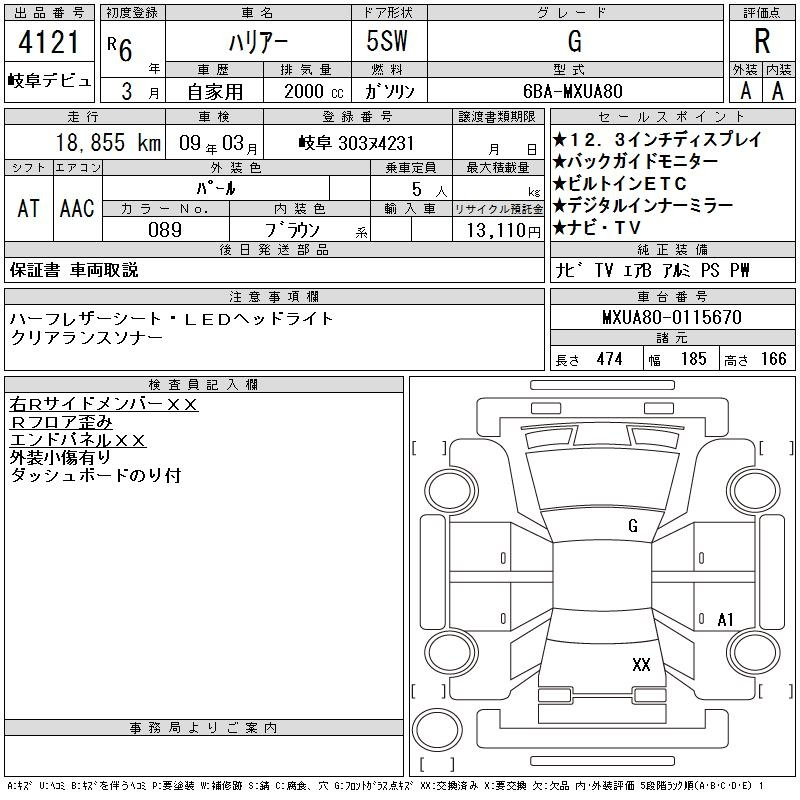
Task: Click the underlined エンドパネル×× note
Action: coord(78,440)
